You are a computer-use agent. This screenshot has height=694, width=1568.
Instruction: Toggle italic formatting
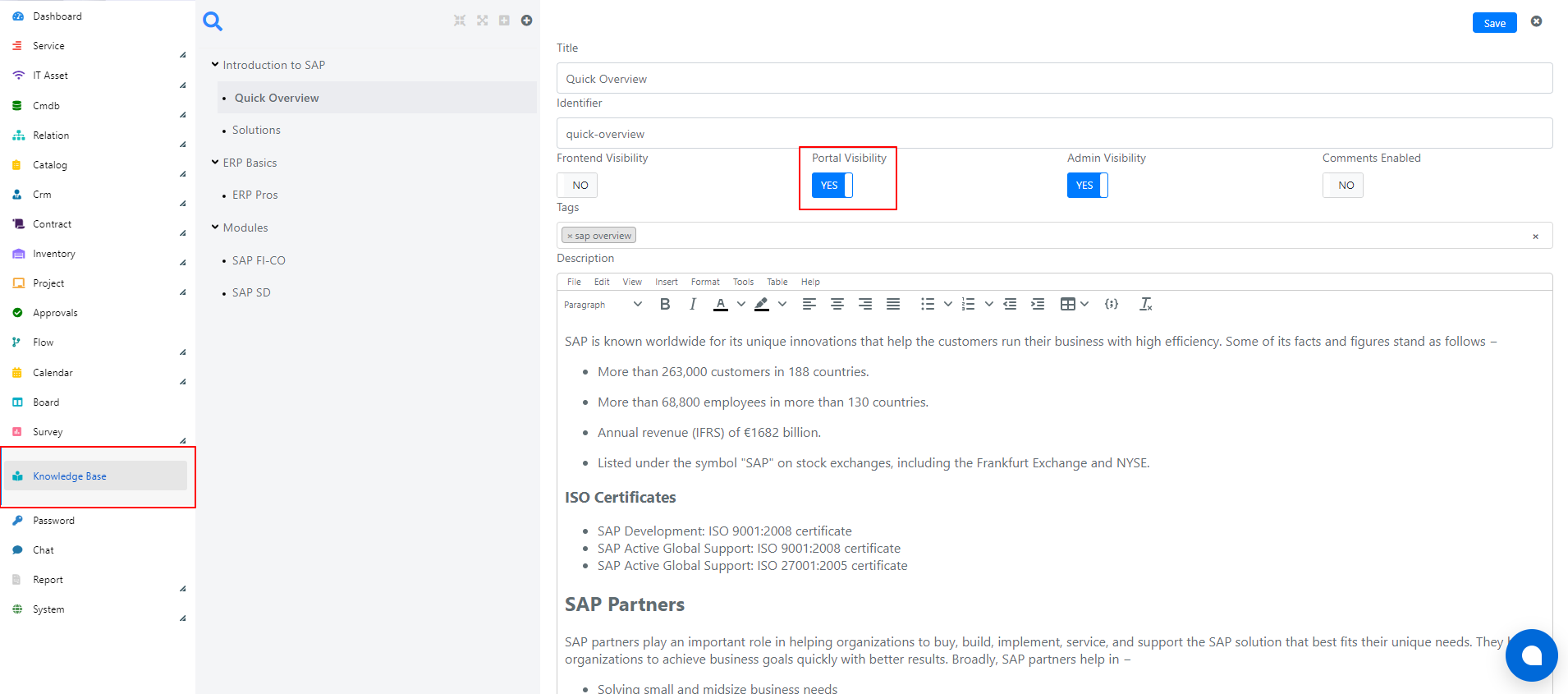[693, 304]
